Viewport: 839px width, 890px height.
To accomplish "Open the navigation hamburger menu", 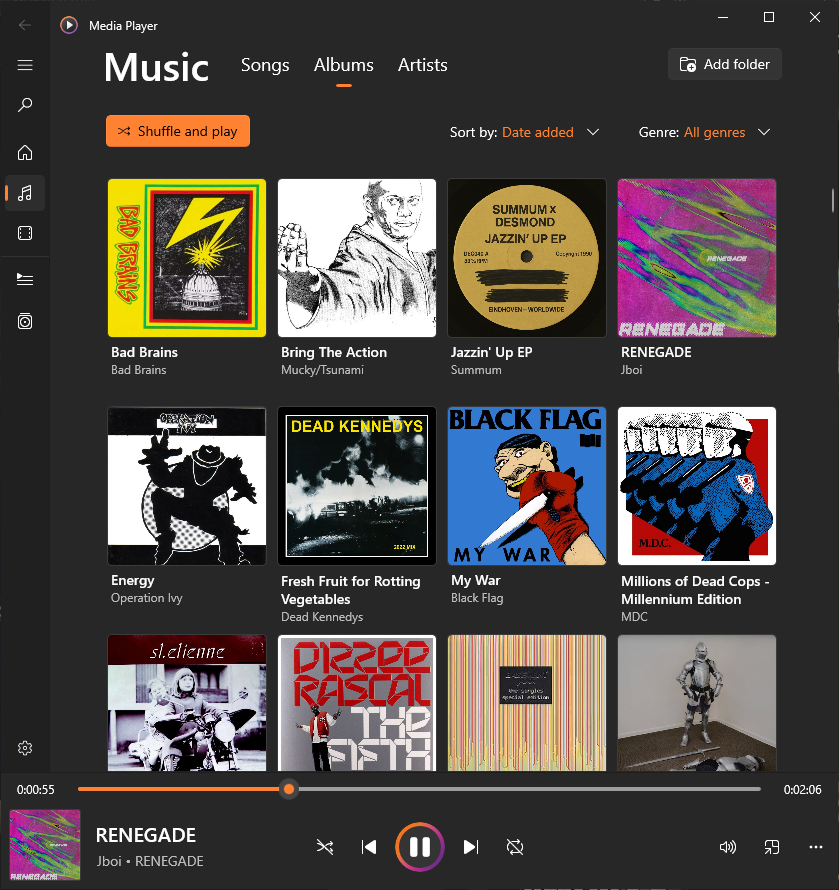I will coord(25,65).
